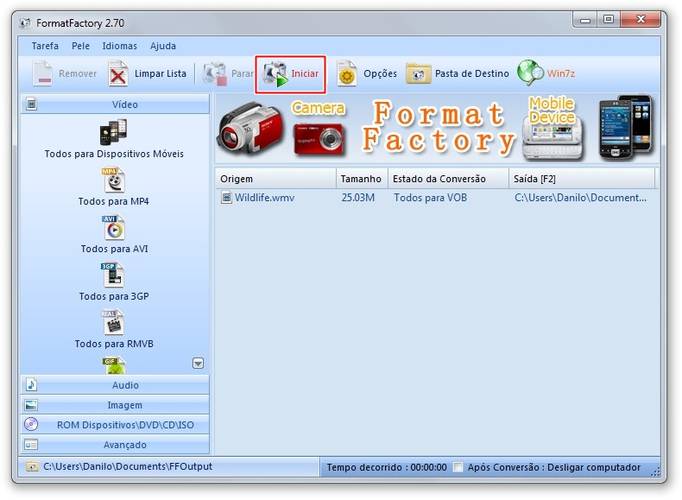This screenshot has width=682, height=500.
Task: Open the Pasta de Destino folder icon
Action: (418, 74)
